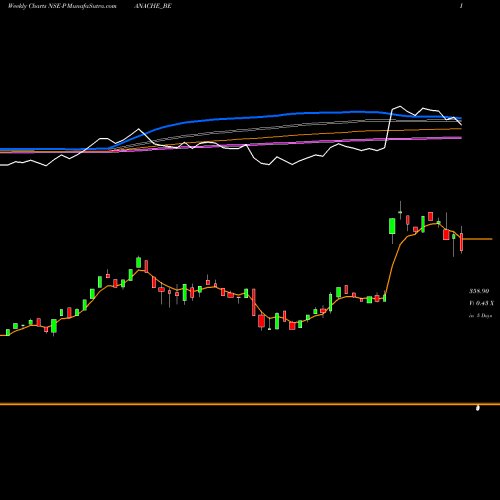Click the orange last-price level marker line
Image resolution: width=500 pixels, height=500 pixels.
(x=478, y=239)
